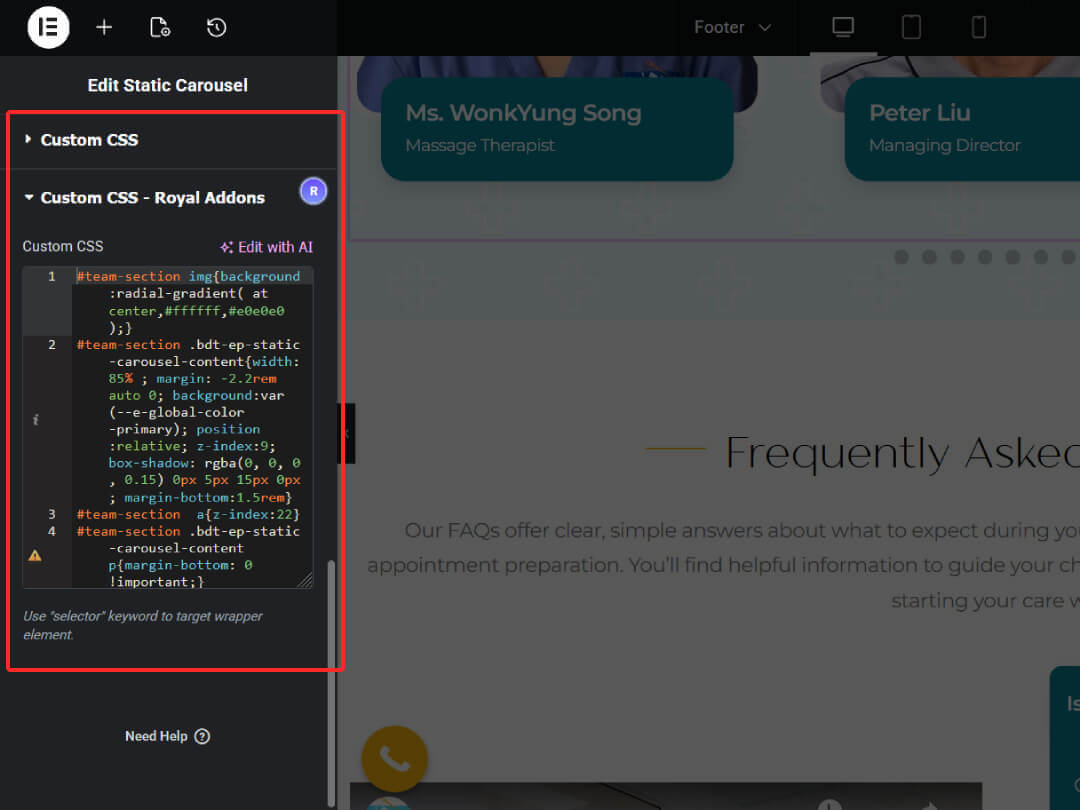This screenshot has height=810, width=1080.
Task: Open Page Settings document icon
Action: tap(160, 27)
